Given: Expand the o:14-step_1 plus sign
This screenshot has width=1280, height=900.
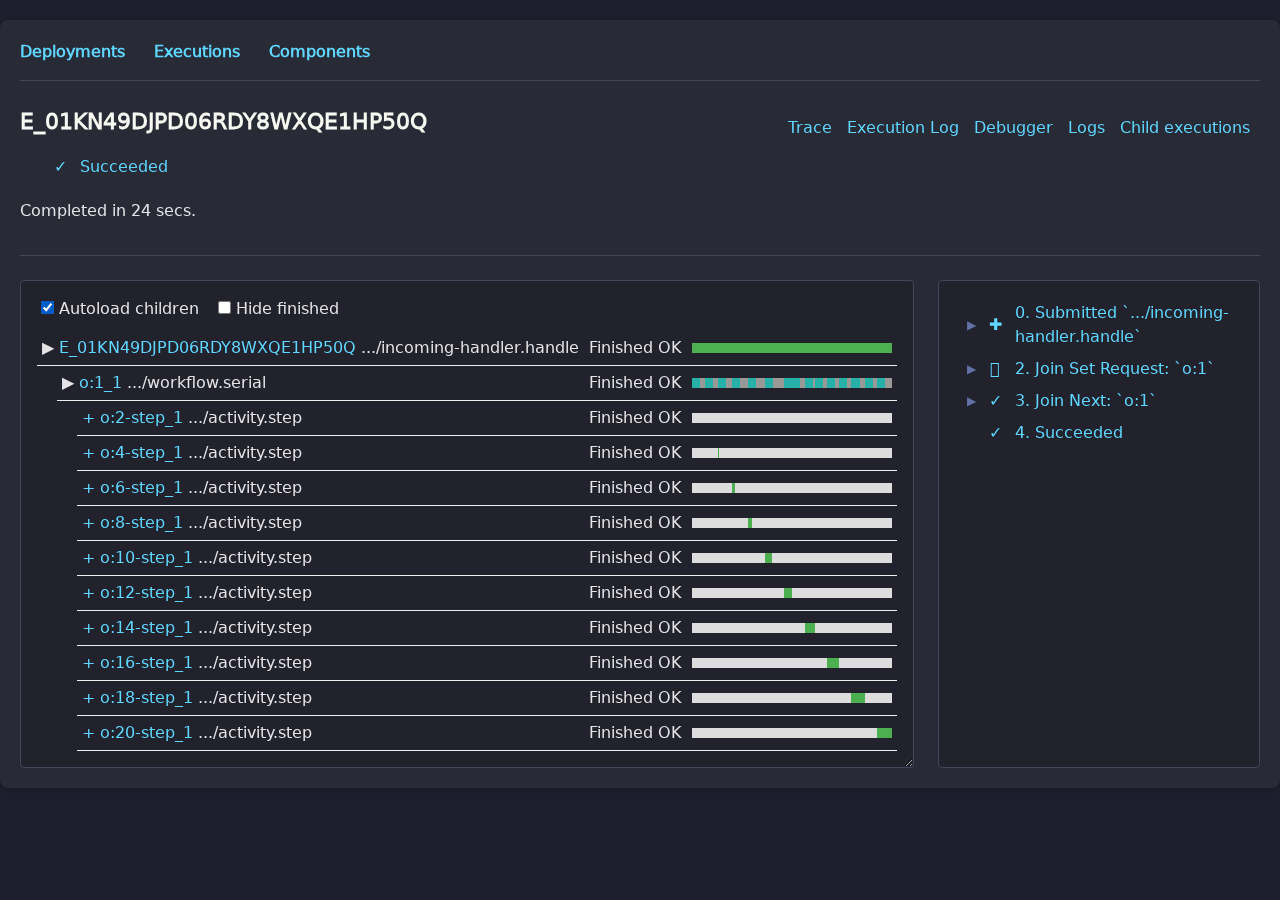Looking at the screenshot, I should point(88,628).
